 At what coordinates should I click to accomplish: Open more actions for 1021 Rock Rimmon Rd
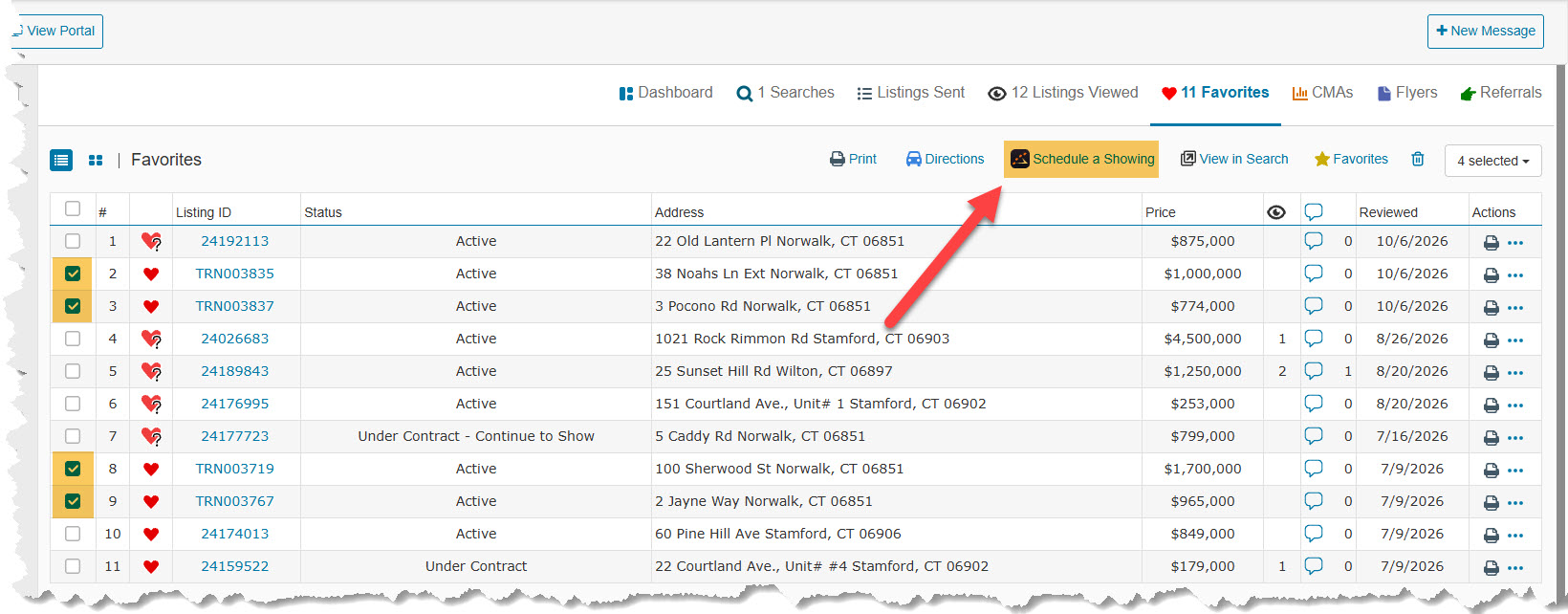click(1515, 340)
